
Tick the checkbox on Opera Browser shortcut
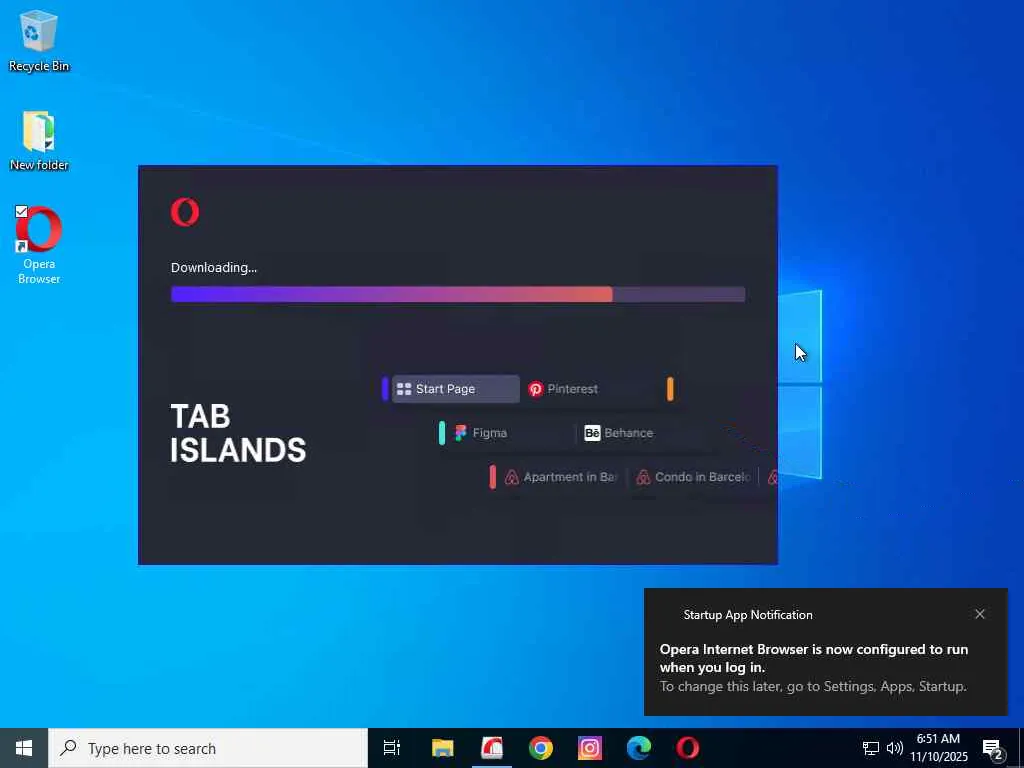tap(21, 212)
